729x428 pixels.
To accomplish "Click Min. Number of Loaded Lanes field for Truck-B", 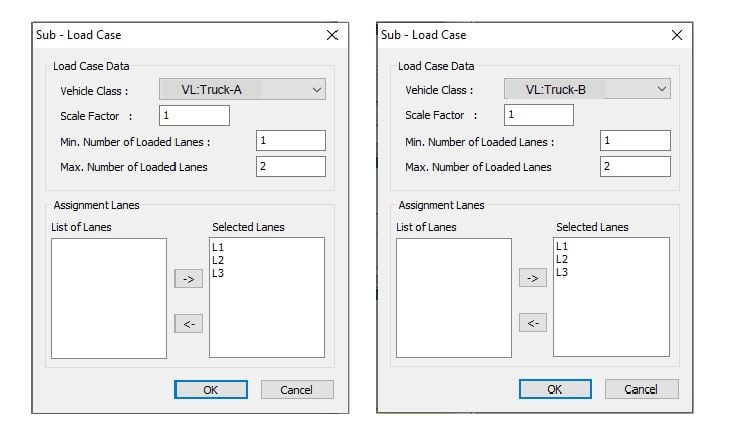I will click(635, 141).
